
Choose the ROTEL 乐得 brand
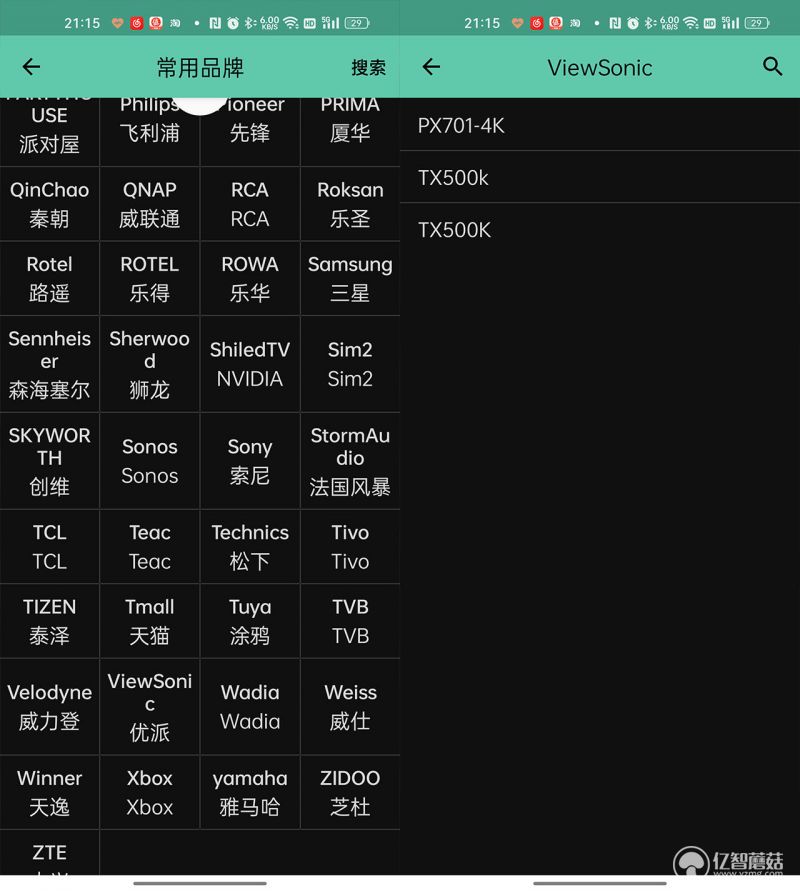pos(150,278)
